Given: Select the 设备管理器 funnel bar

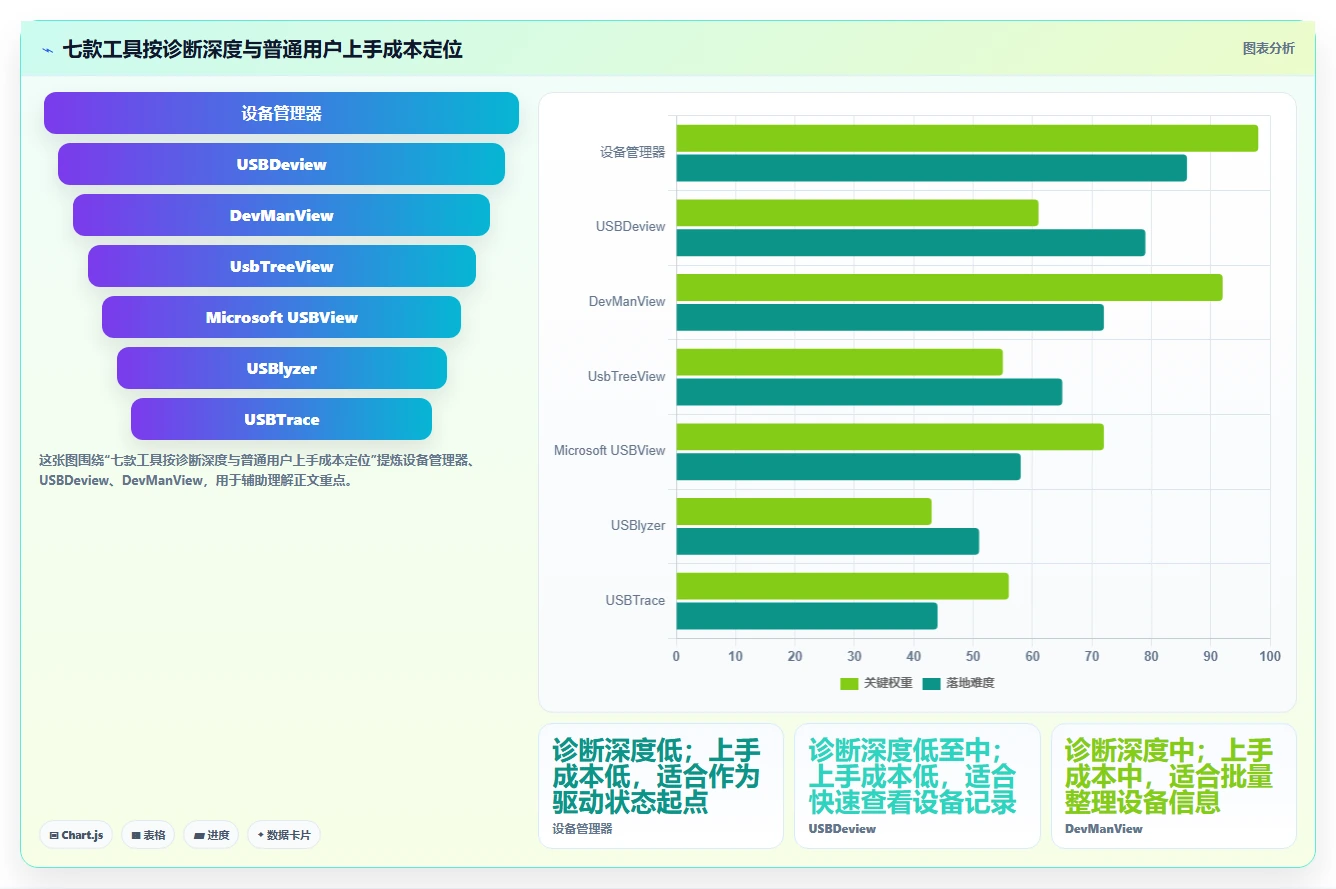Looking at the screenshot, I should 281,113.
